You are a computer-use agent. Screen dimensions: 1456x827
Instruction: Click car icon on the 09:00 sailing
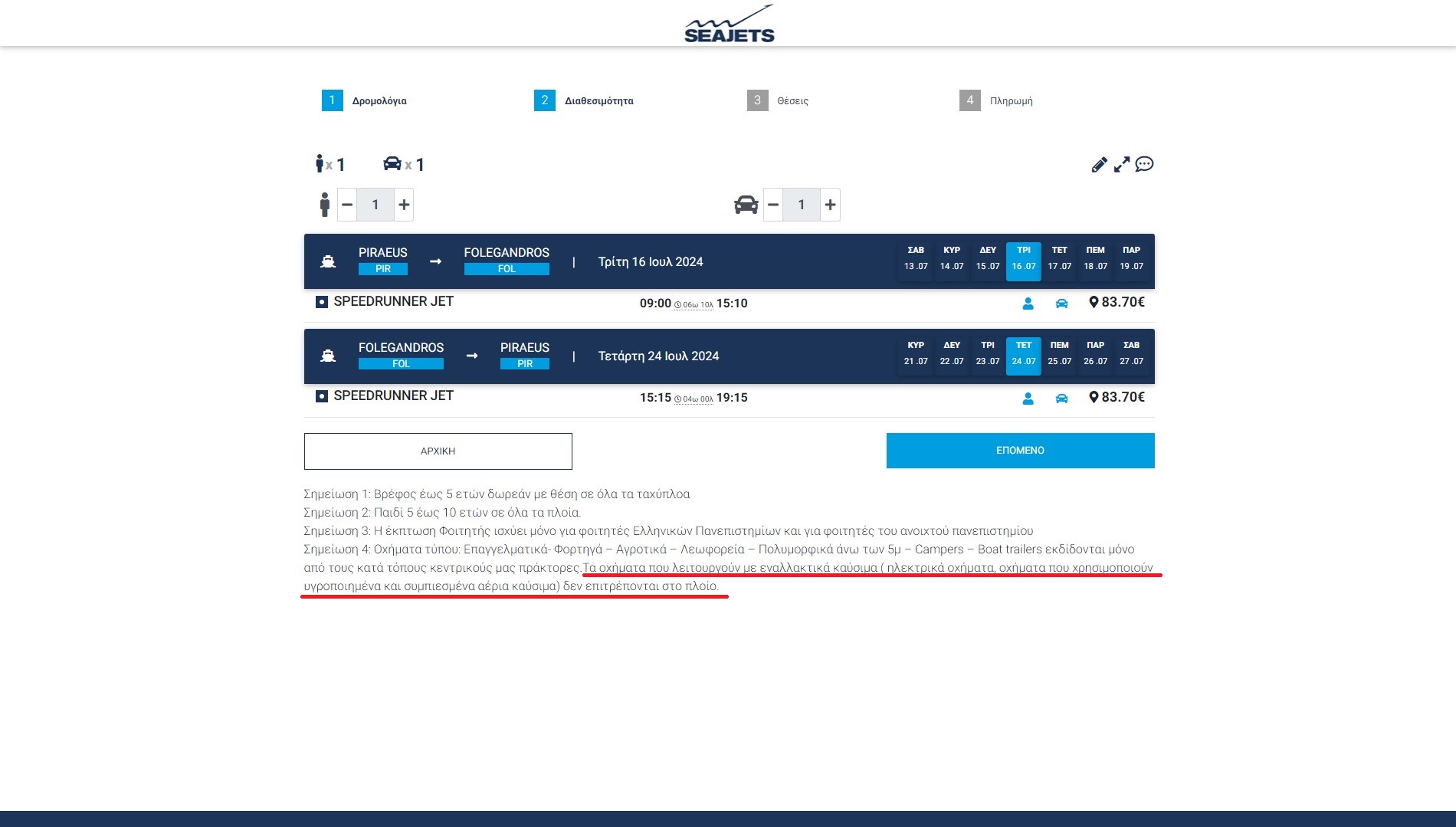pos(1061,304)
